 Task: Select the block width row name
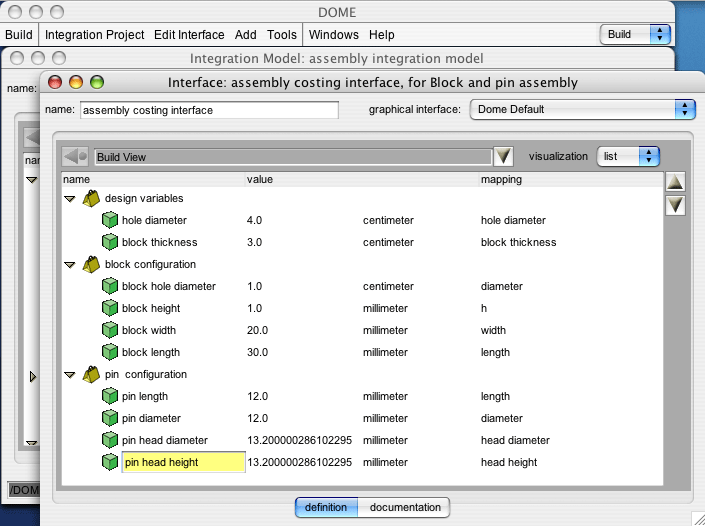click(149, 330)
